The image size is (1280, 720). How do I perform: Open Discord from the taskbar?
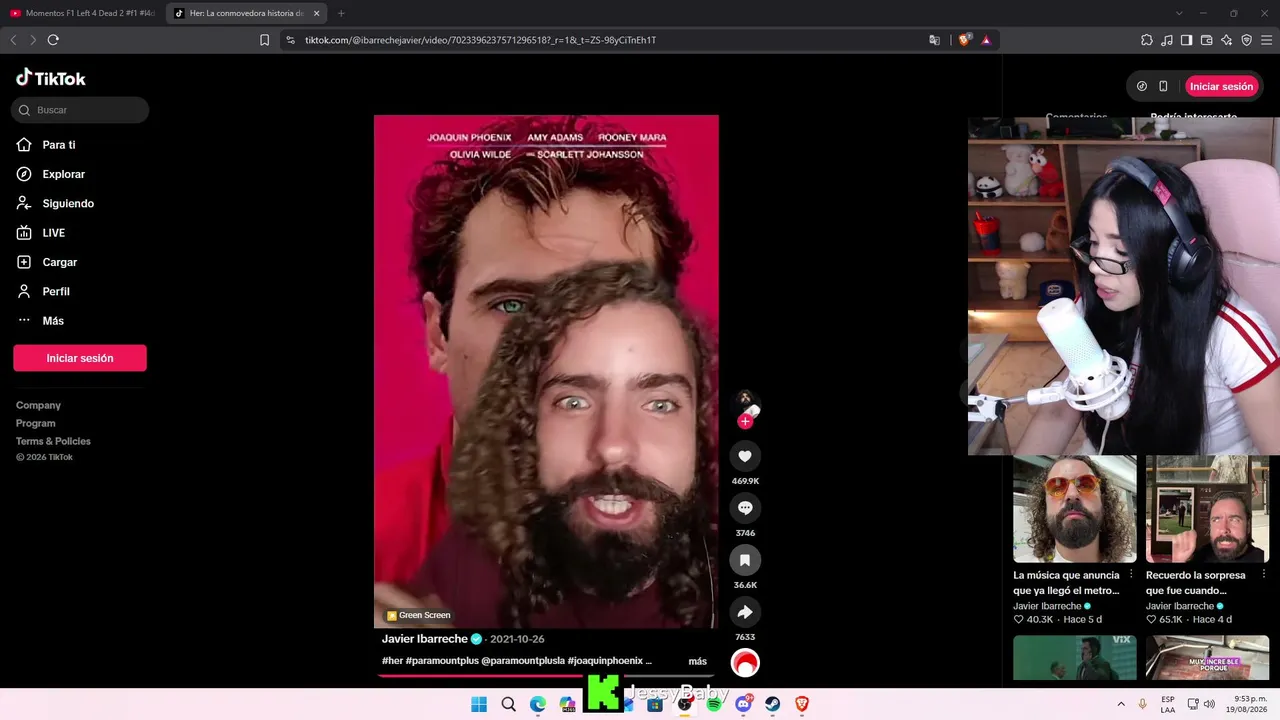(x=744, y=704)
